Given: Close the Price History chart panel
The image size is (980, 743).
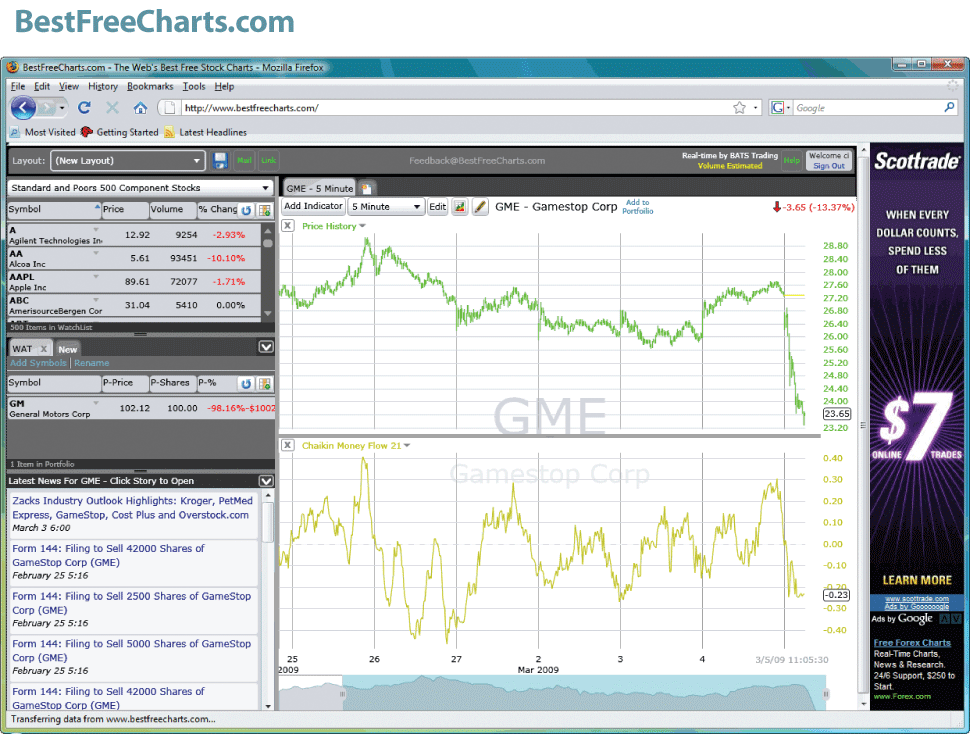Looking at the screenshot, I should click(288, 226).
